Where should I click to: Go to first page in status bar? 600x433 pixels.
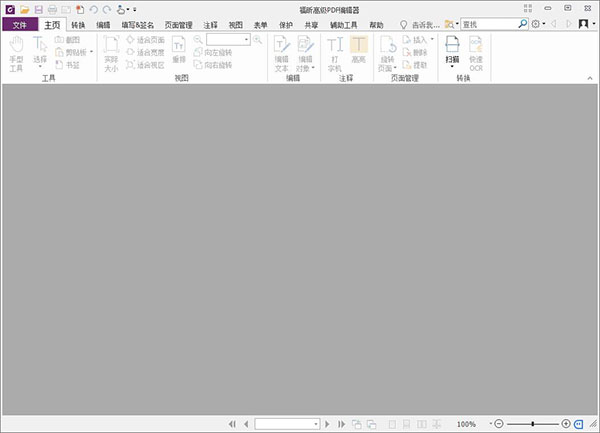pos(232,424)
